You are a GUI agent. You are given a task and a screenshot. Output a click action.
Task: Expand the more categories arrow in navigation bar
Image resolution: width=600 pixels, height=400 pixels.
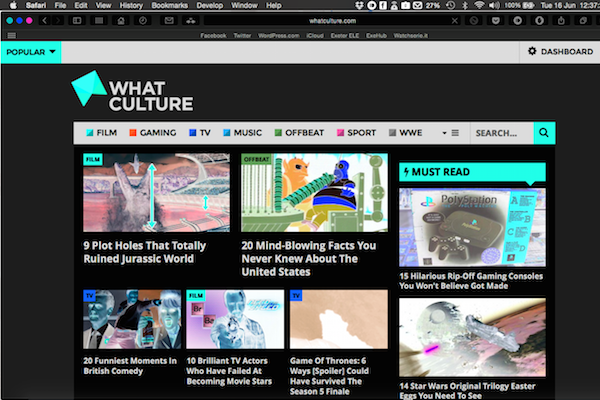pyautogui.click(x=444, y=133)
